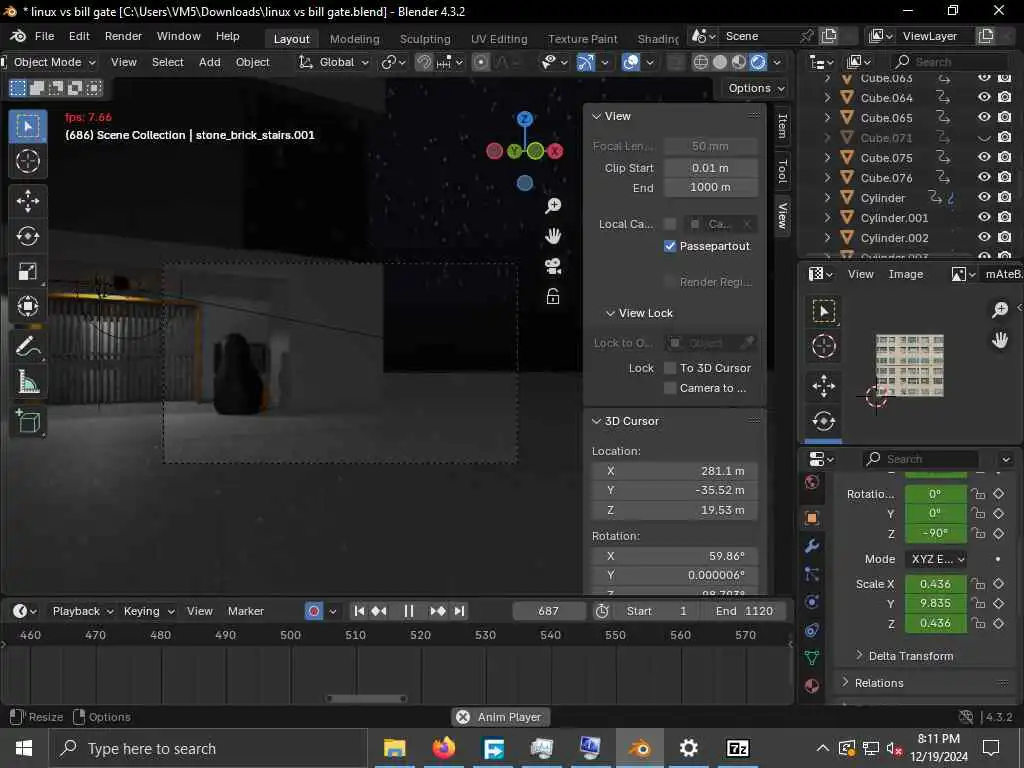Screen dimensions: 1024x768
Task: Select the Measure tool
Action: tap(27, 381)
